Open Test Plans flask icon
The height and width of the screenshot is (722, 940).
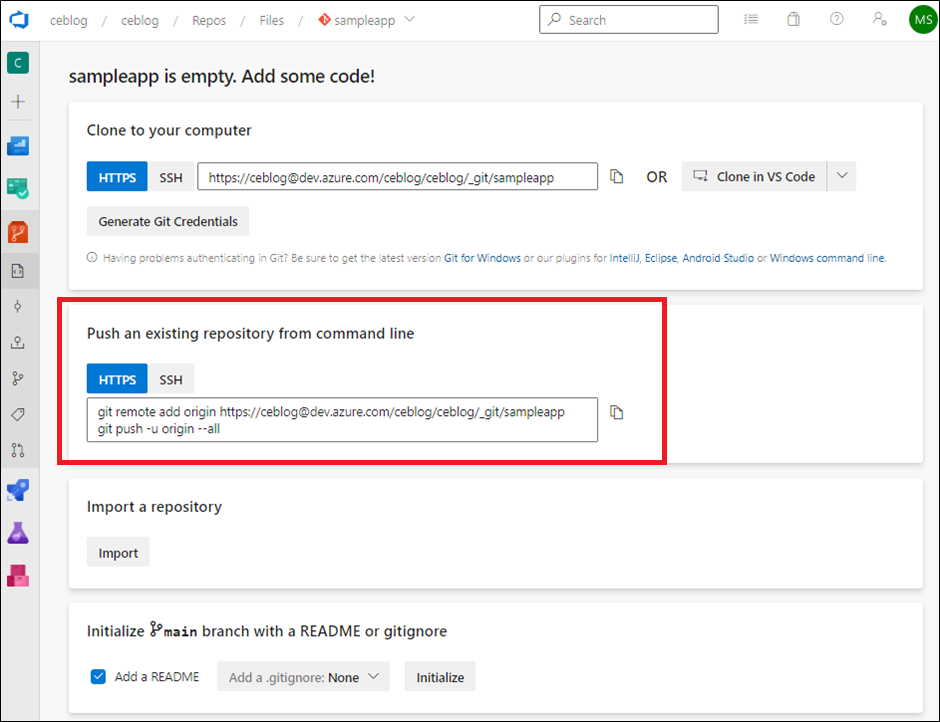[18, 533]
